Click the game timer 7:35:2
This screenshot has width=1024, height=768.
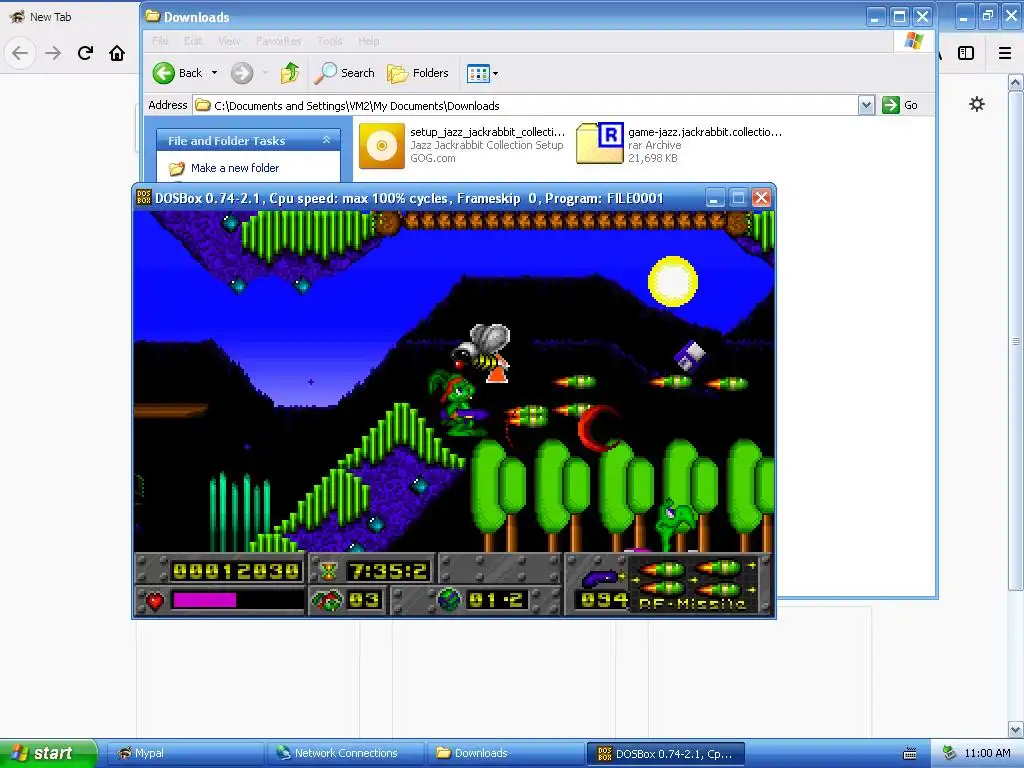pos(388,571)
